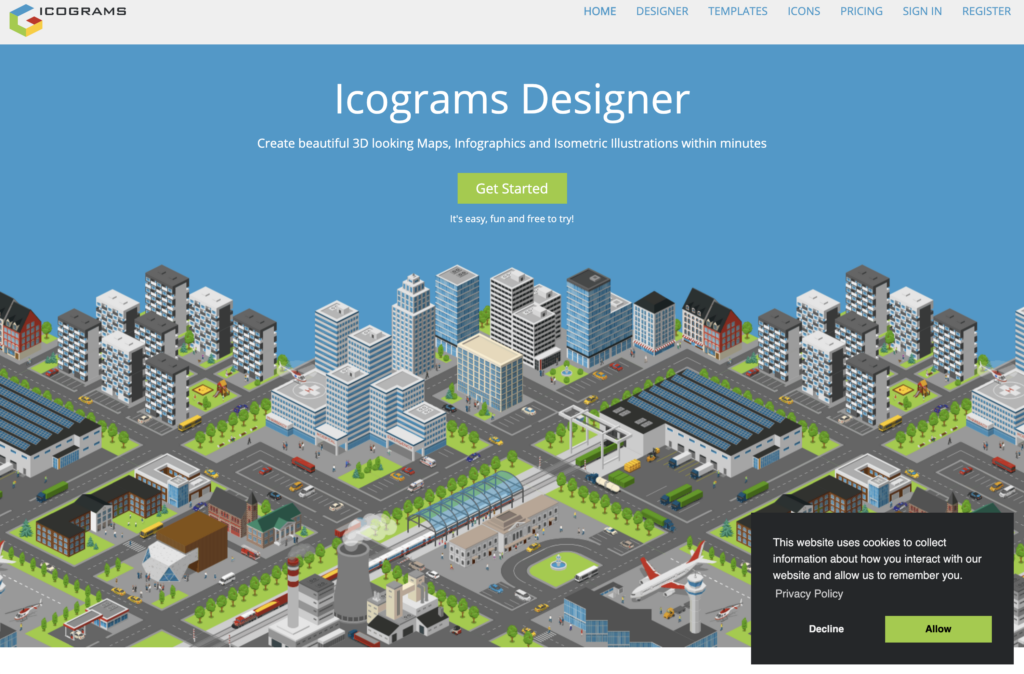Image resolution: width=1024 pixels, height=674 pixels.
Task: Browse the ICONS section
Action: click(x=804, y=12)
